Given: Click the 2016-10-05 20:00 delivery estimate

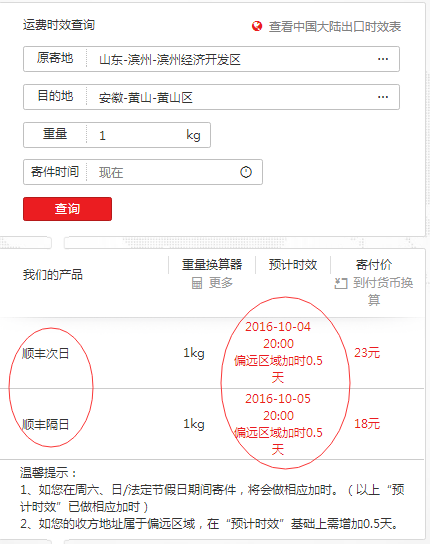Looking at the screenshot, I should click(x=278, y=407).
